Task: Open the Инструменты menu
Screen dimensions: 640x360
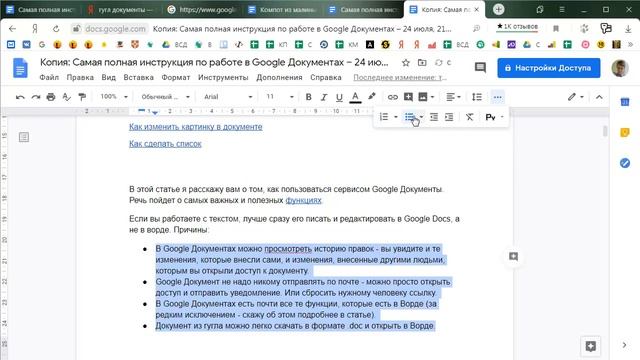Action: (223, 77)
